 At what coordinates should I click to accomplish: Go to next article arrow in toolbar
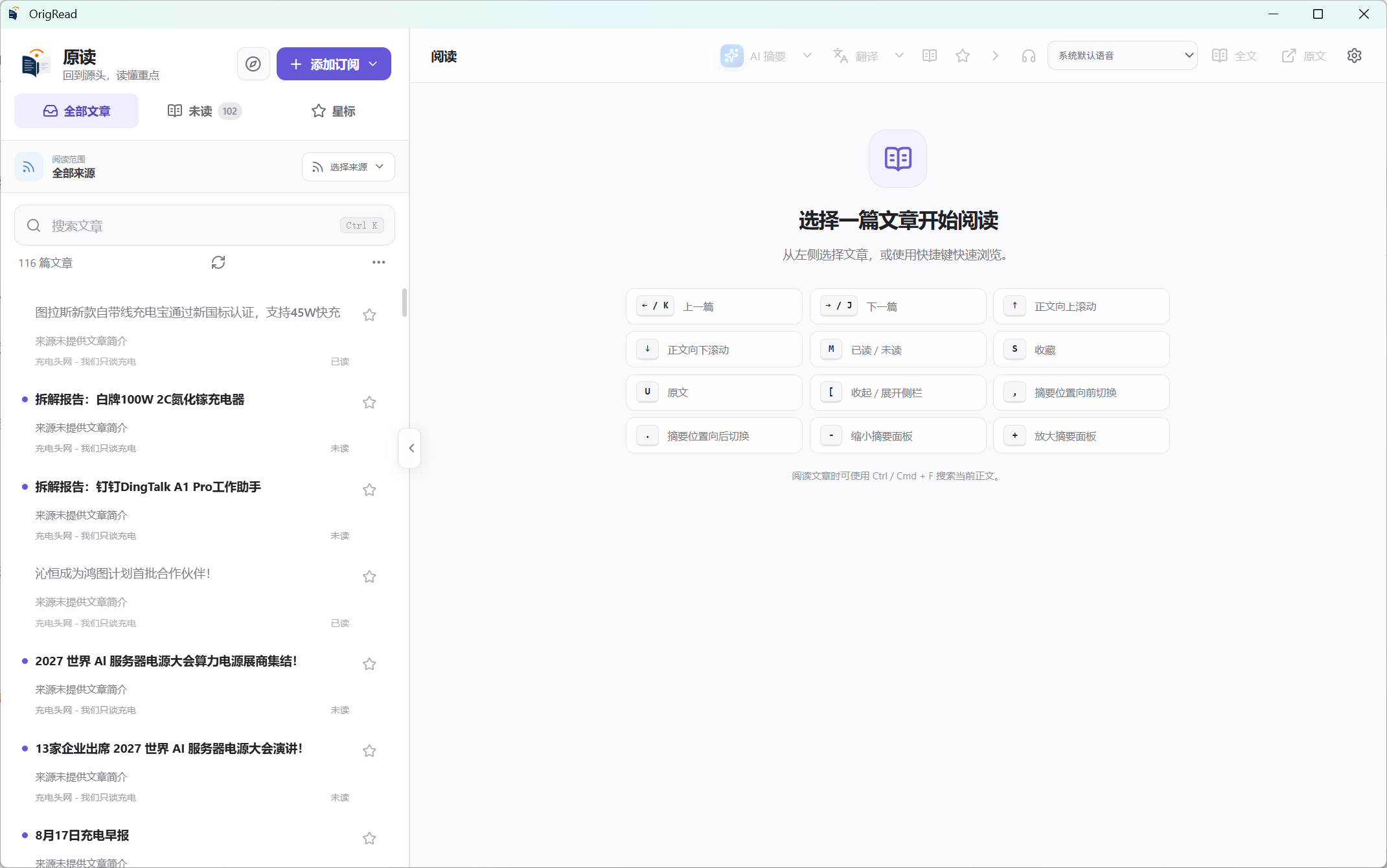(996, 56)
